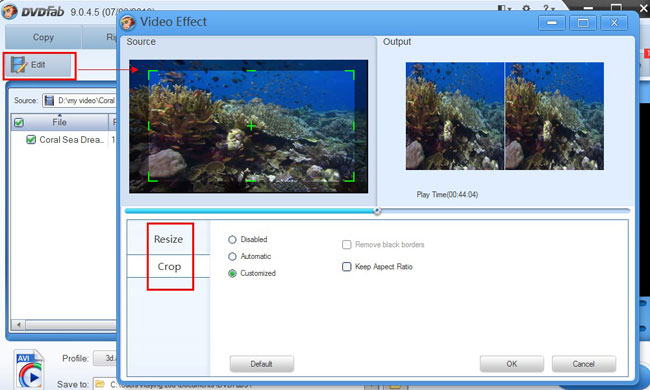Click the bottom-right green crop corner handle

pyautogui.click(x=350, y=177)
